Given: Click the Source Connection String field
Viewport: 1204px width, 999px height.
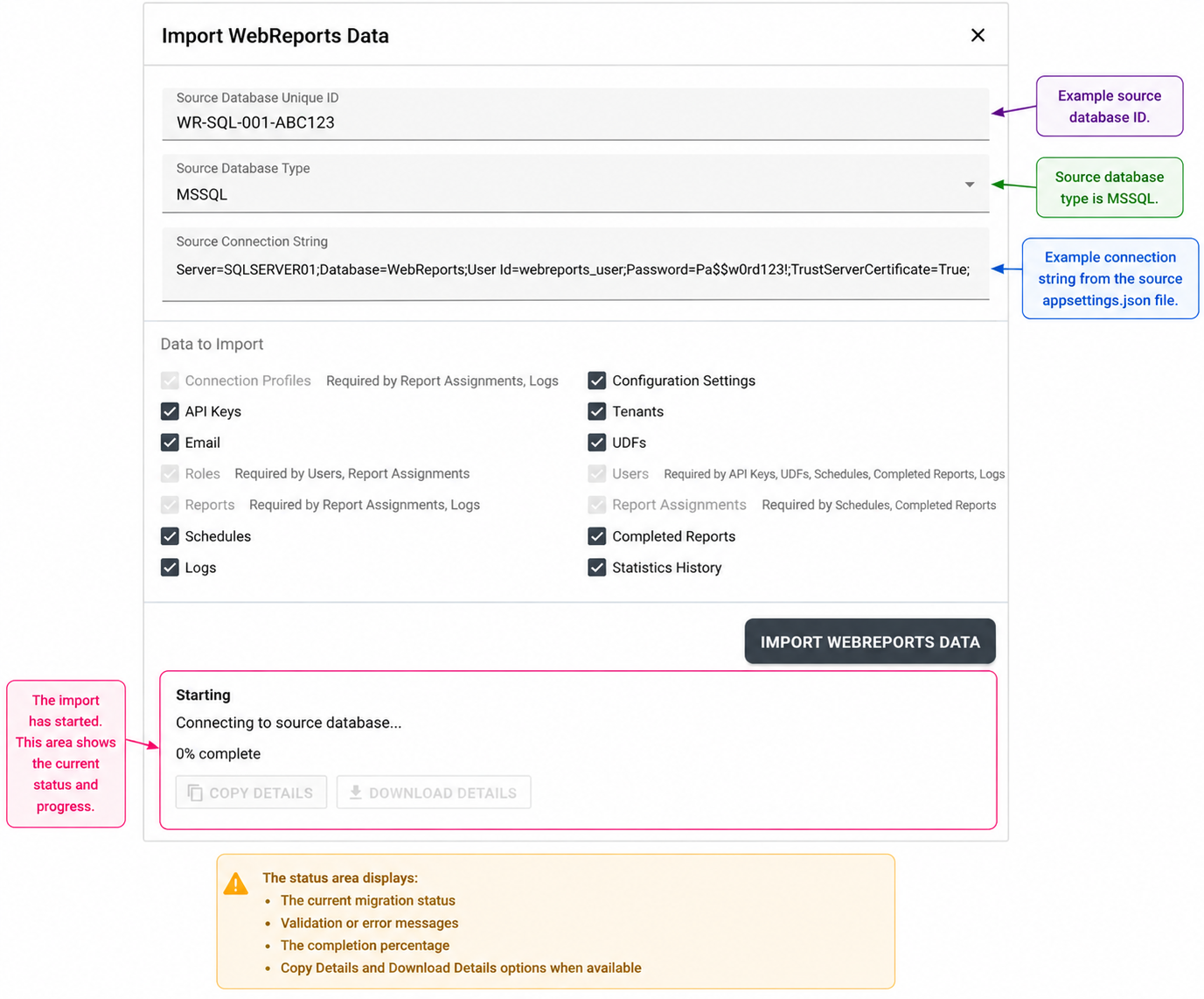Looking at the screenshot, I should 575,264.
